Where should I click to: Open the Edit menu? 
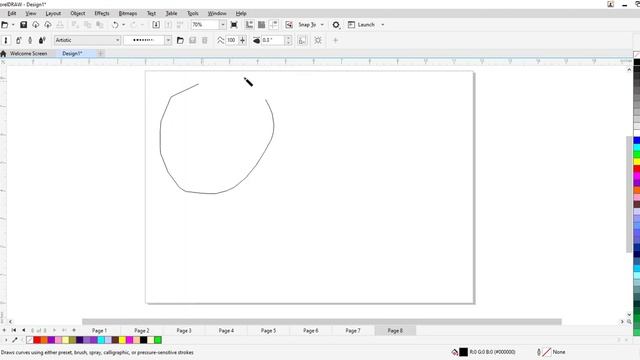[12, 13]
